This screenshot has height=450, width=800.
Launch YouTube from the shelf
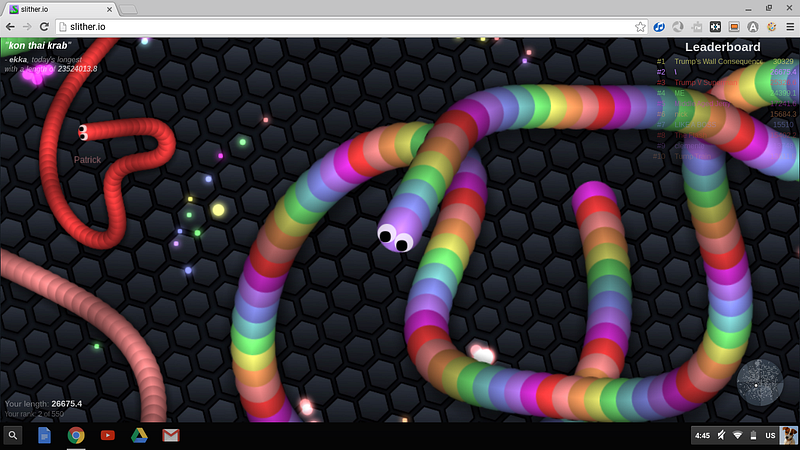tap(108, 435)
